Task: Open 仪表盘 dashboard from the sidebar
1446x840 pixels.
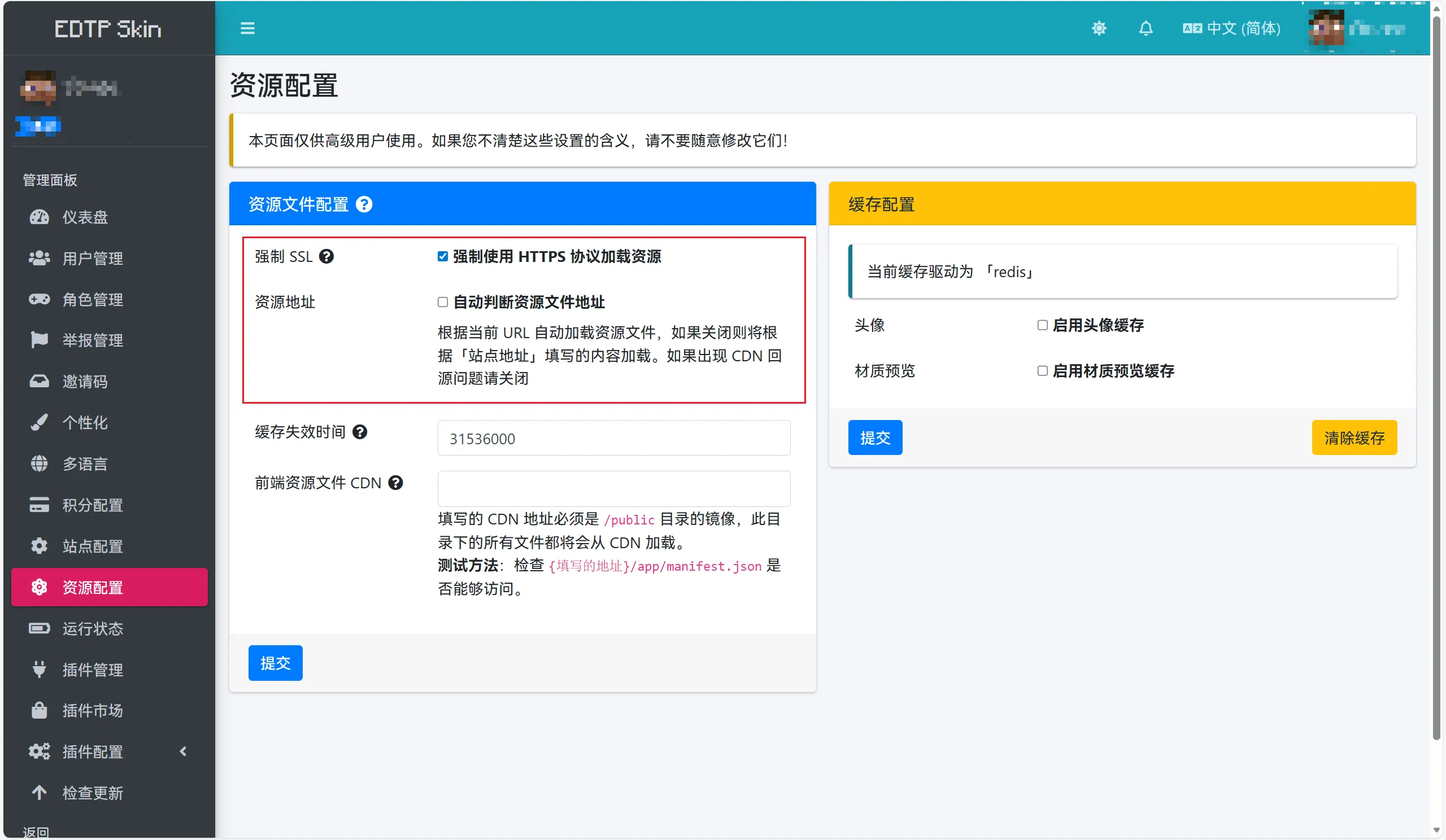Action: (x=85, y=217)
